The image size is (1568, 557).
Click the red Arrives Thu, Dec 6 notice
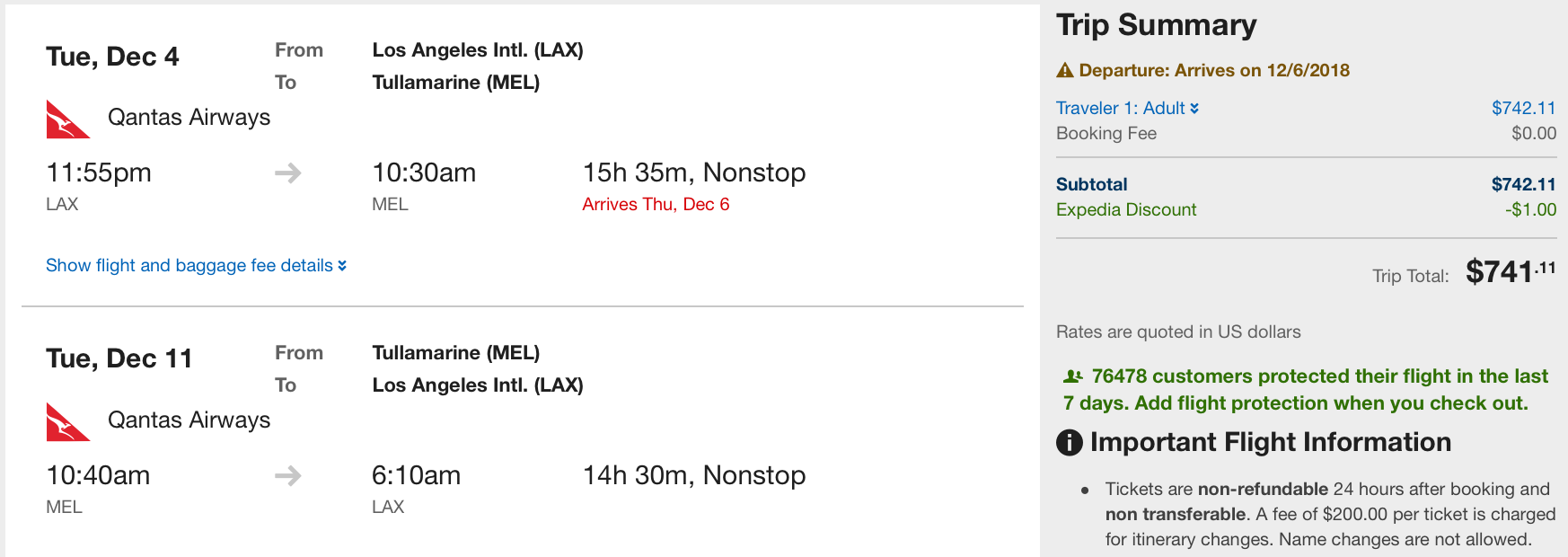[x=656, y=204]
